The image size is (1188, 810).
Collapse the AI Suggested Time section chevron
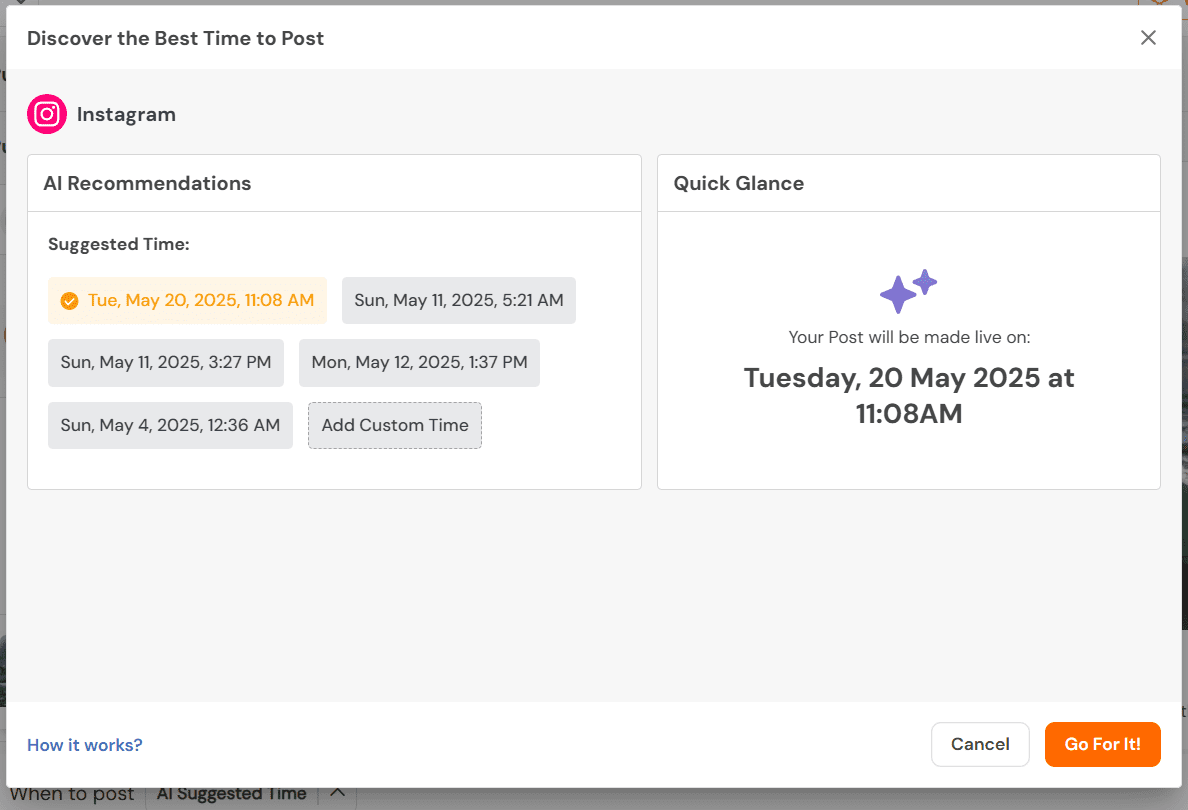pos(336,792)
